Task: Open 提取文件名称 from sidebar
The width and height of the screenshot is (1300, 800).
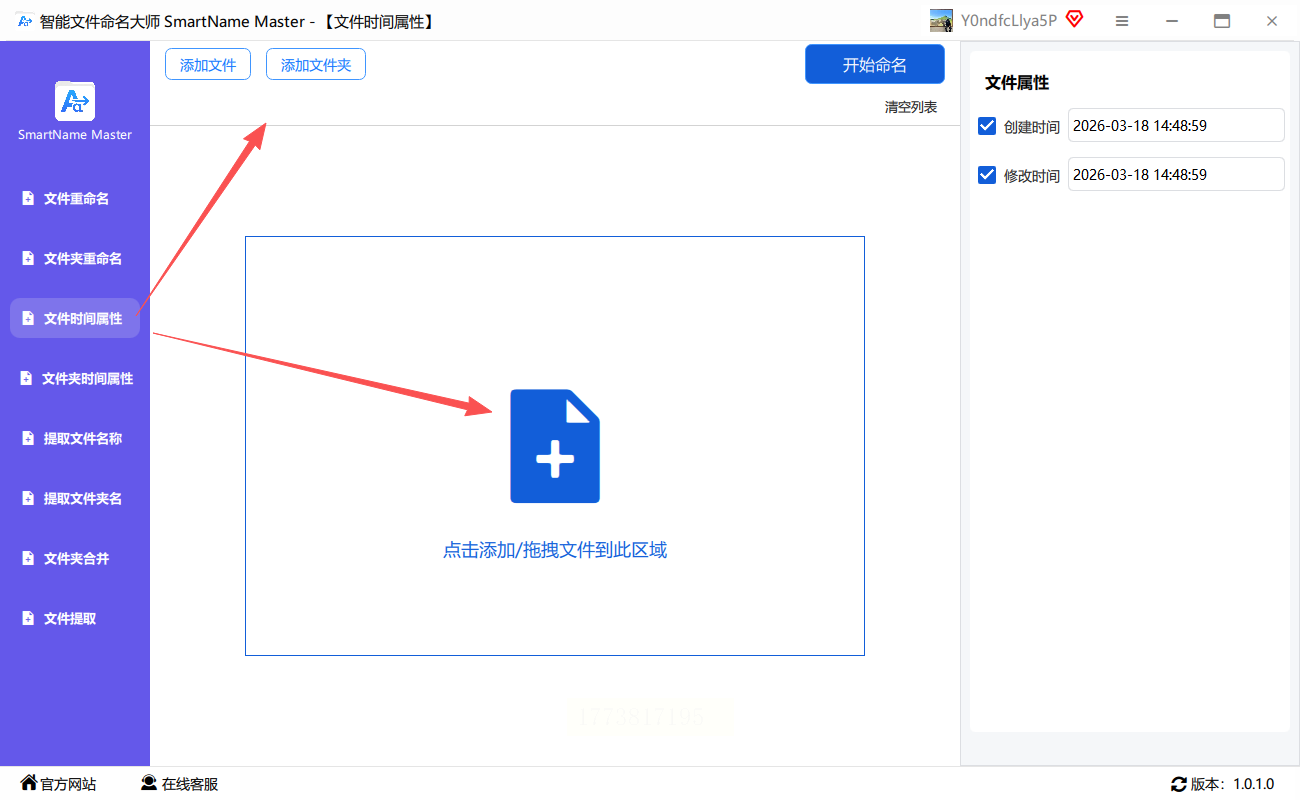Action: [75, 438]
